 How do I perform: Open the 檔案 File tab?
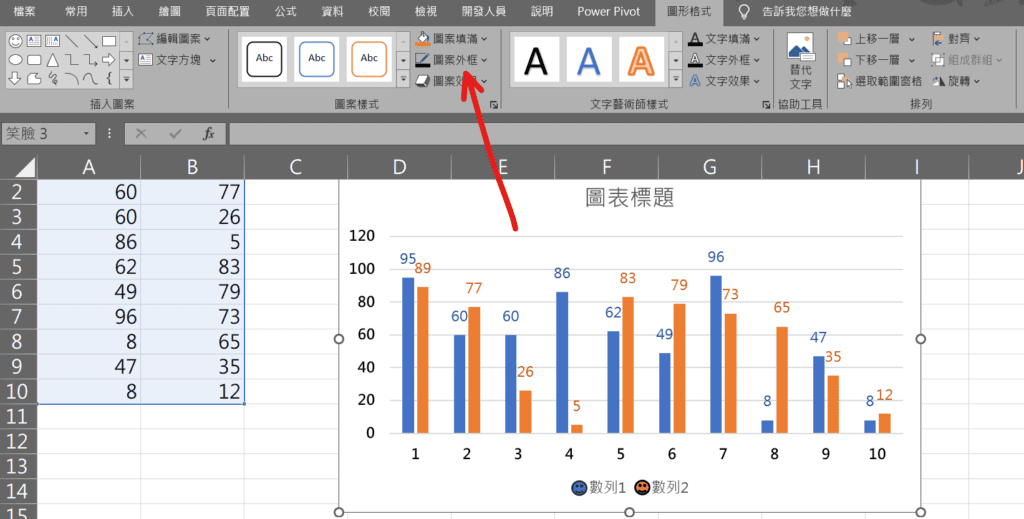coord(25,12)
